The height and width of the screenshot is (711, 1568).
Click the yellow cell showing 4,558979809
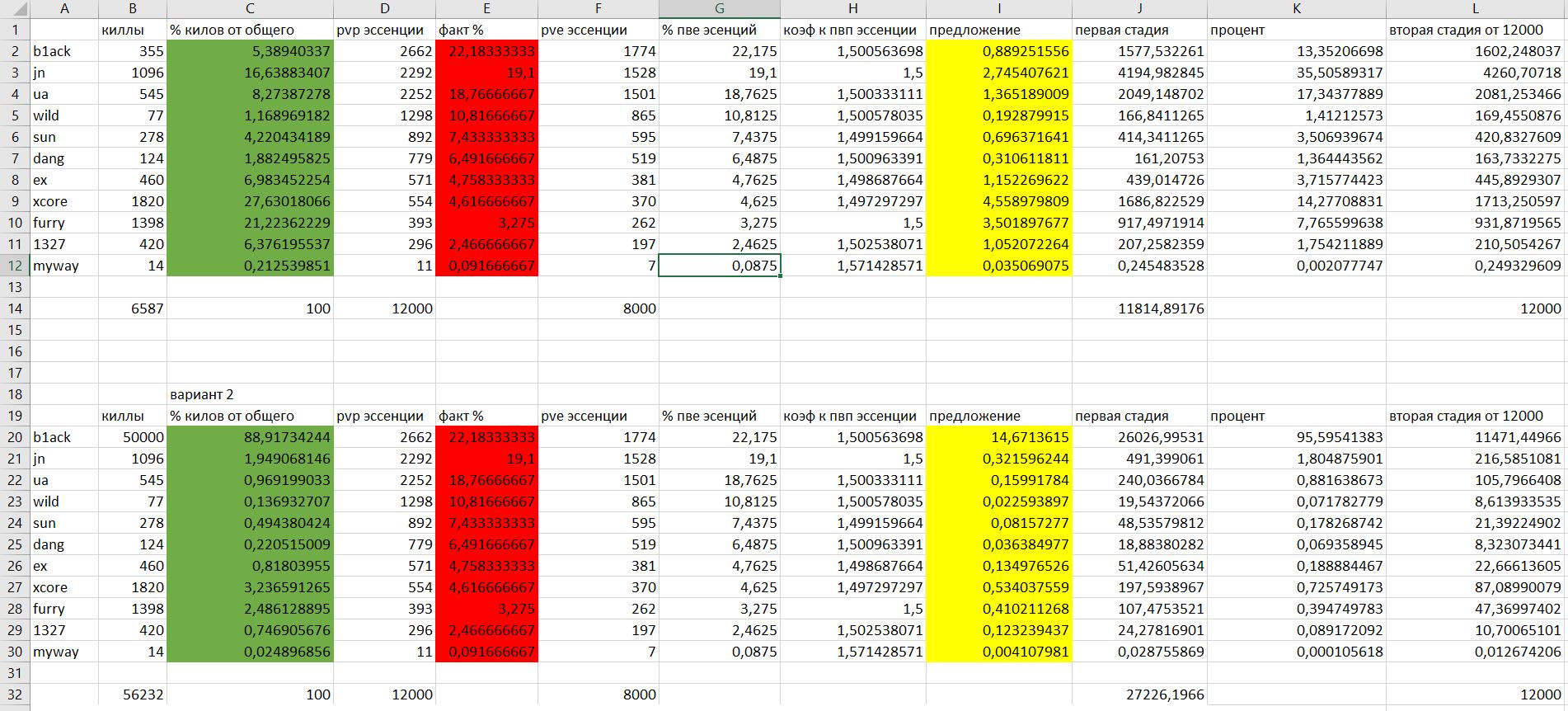coord(999,201)
